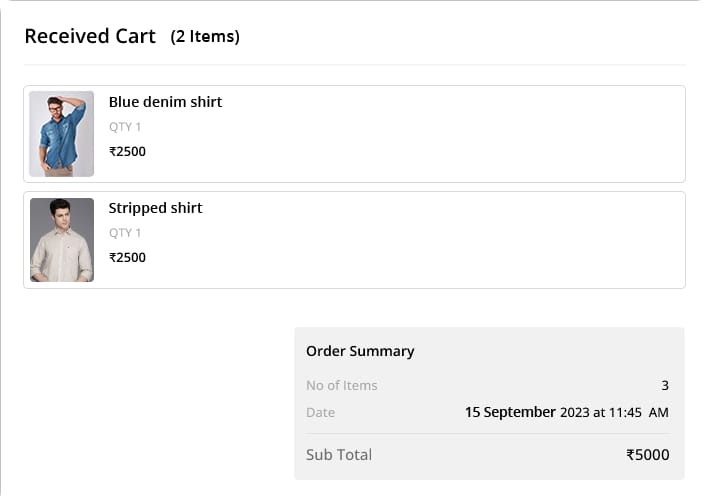
Task: Click the ₹5000 sub total amount
Action: pos(648,455)
